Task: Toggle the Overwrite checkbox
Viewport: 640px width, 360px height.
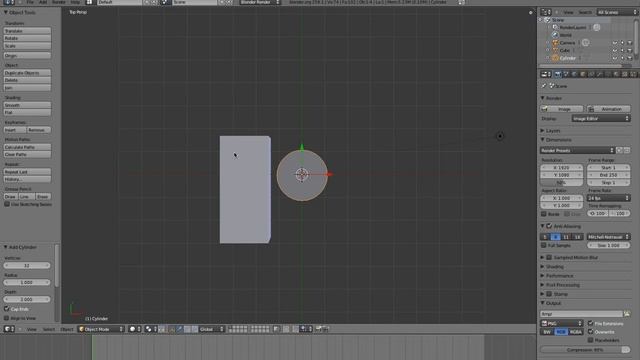Action: [591, 331]
